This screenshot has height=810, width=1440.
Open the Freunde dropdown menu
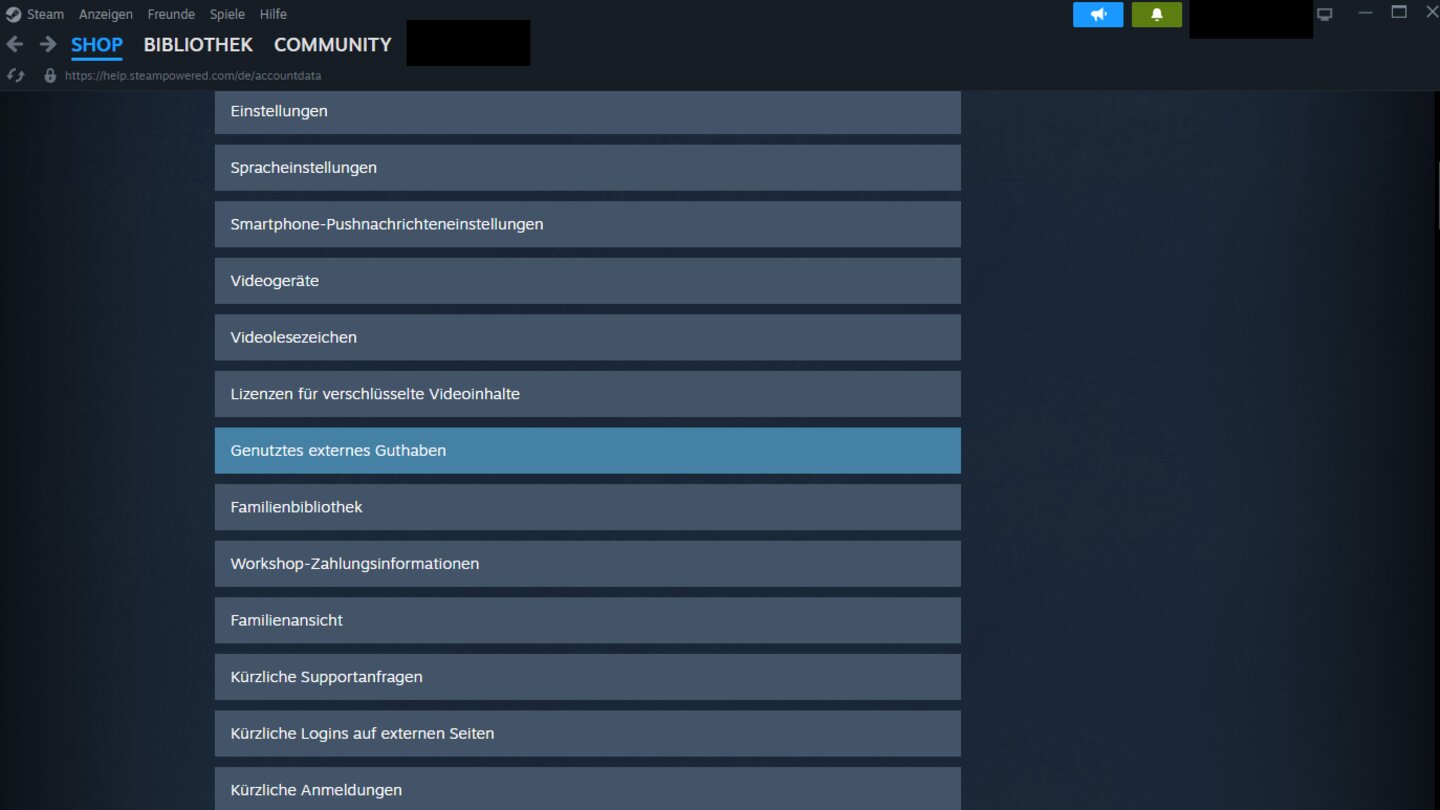170,13
